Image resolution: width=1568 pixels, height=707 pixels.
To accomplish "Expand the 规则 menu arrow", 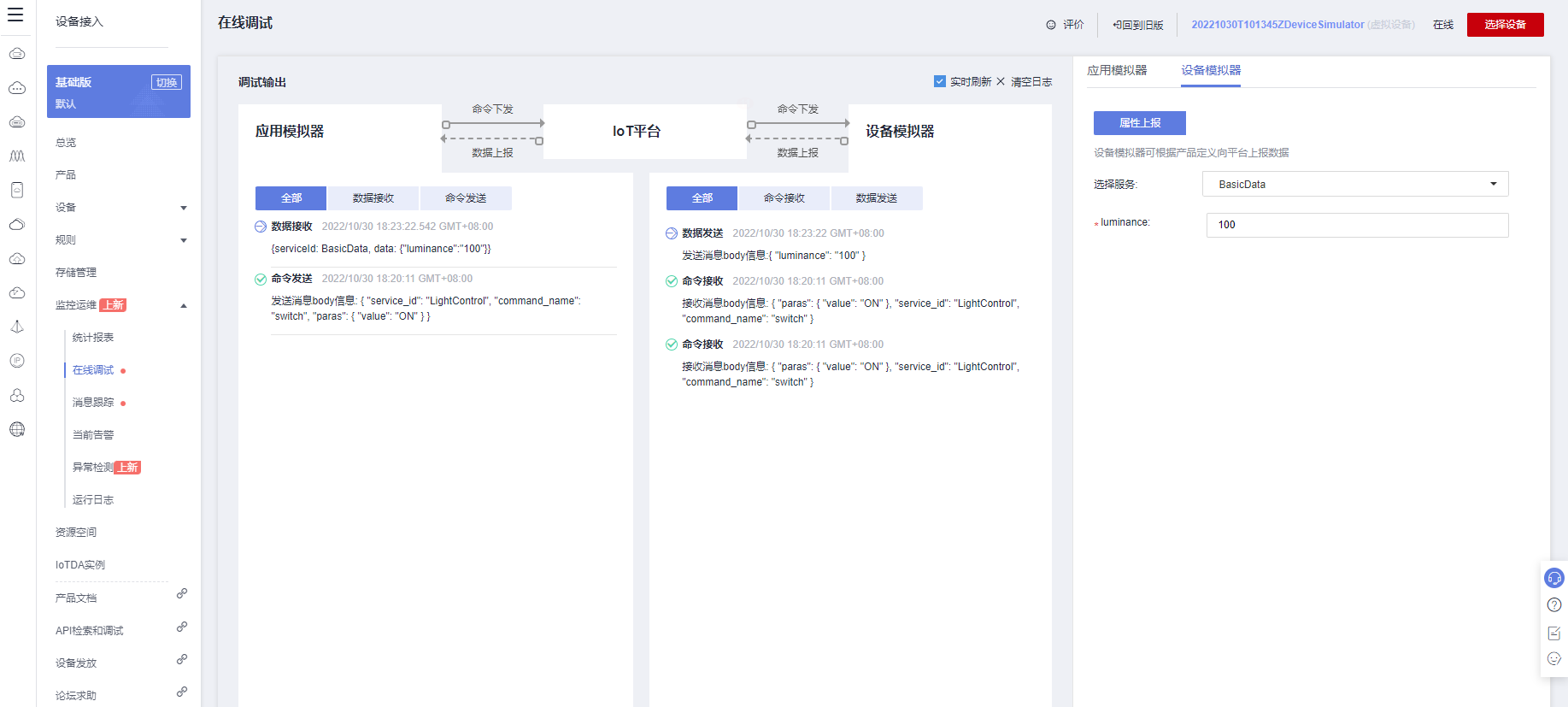I will 184,240.
